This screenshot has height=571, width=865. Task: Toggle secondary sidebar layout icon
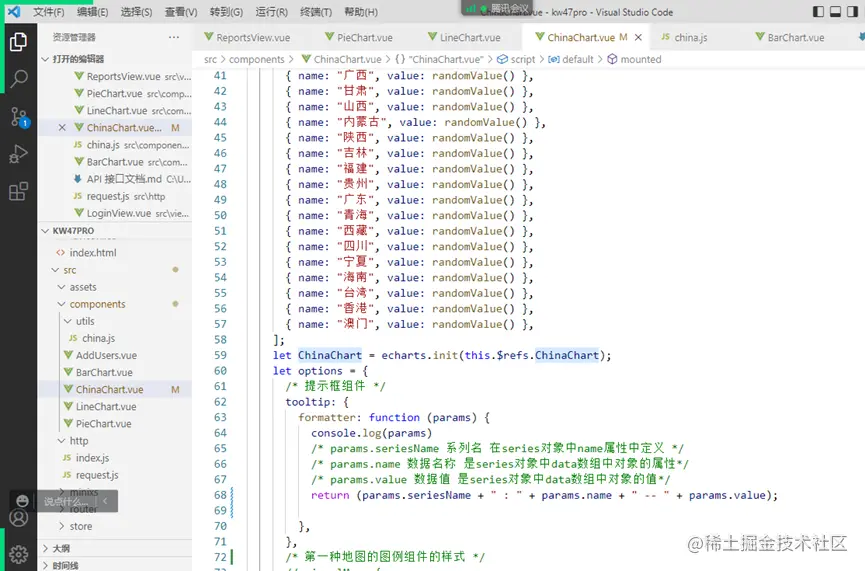click(x=853, y=12)
